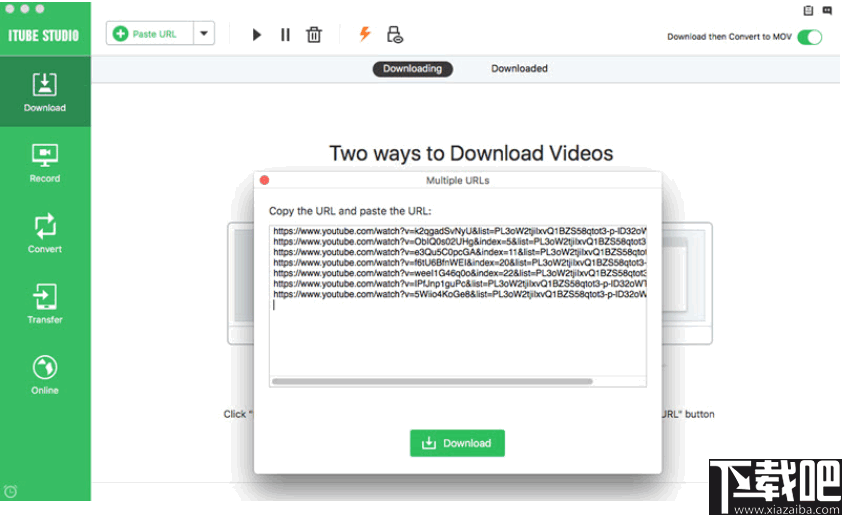Select the URL line containing 5Wiio4KoGe8

[460, 294]
